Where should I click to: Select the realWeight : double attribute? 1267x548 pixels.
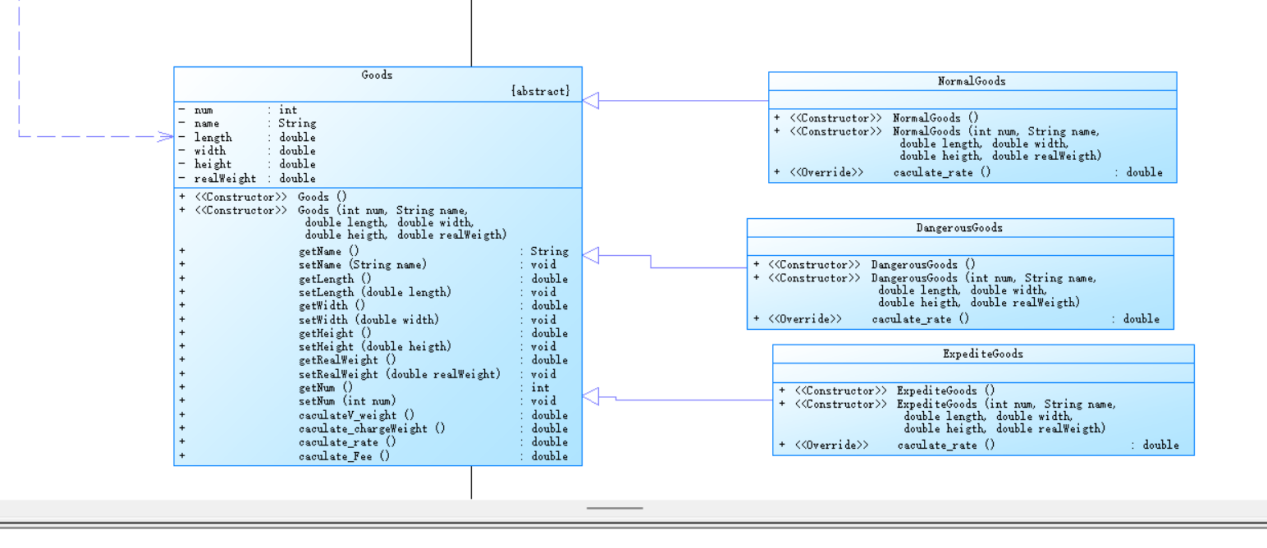pyautogui.click(x=246, y=178)
